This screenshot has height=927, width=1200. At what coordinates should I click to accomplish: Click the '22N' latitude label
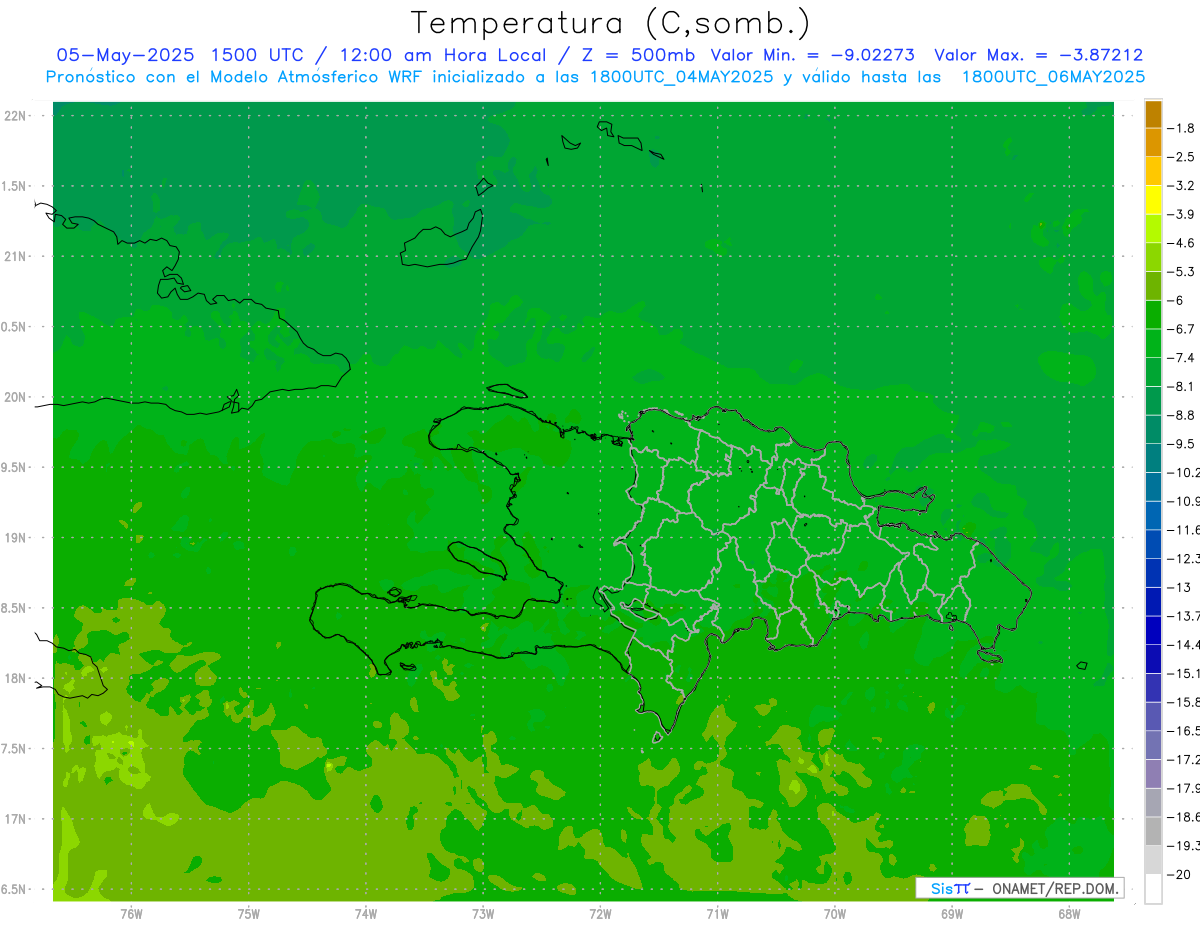pos(17,115)
